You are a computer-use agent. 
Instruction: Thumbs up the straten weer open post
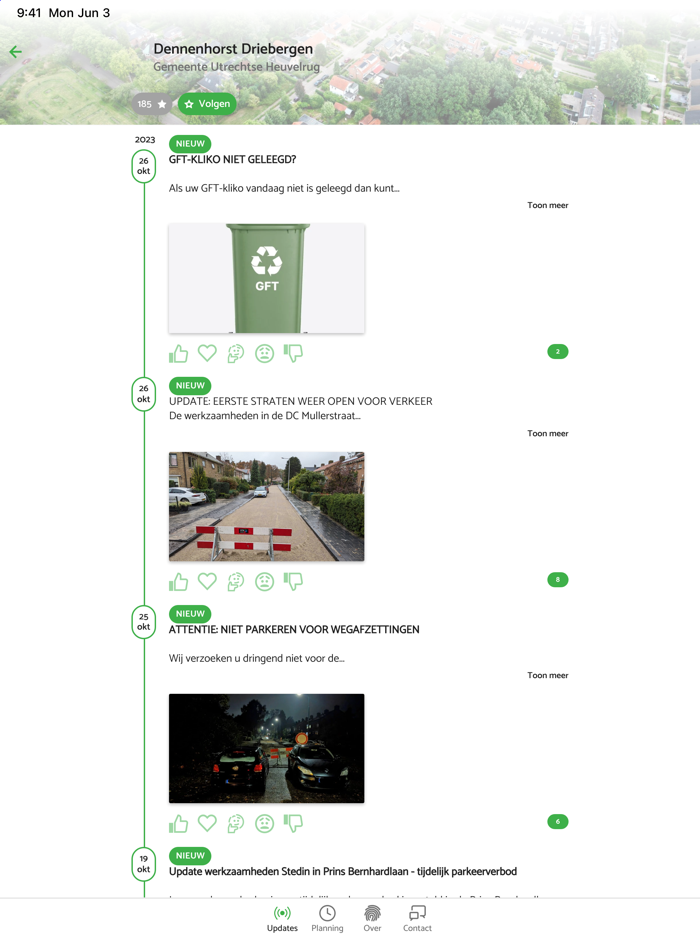(178, 581)
